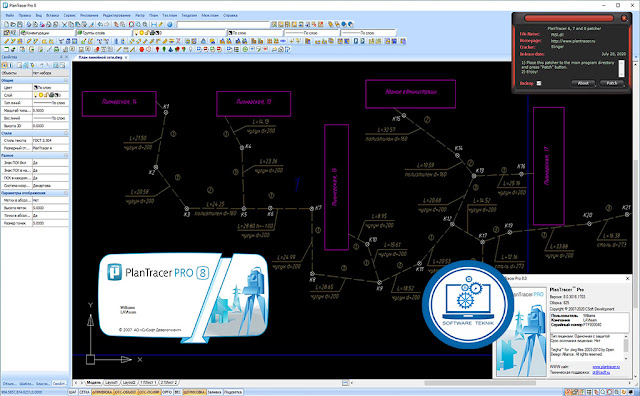Toggle ОРТО mode in status bar
Screen dimensions: 640x396
pos(167,392)
